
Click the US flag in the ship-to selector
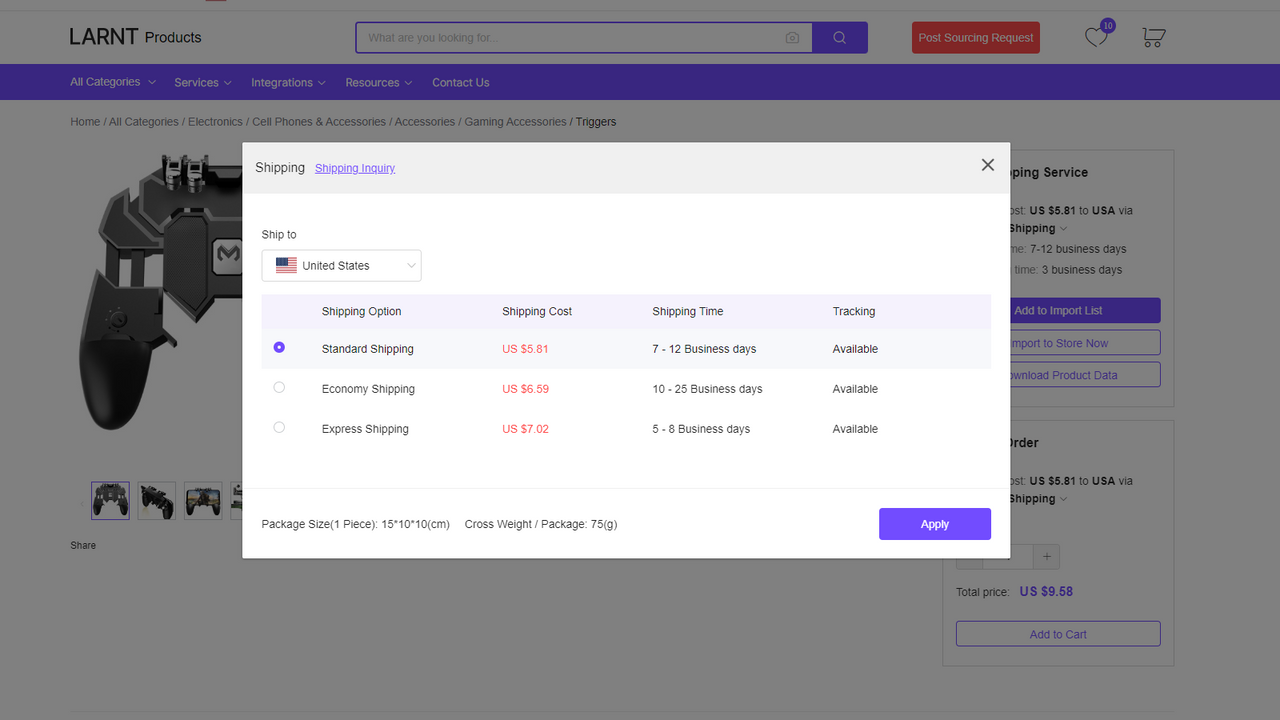pos(286,265)
